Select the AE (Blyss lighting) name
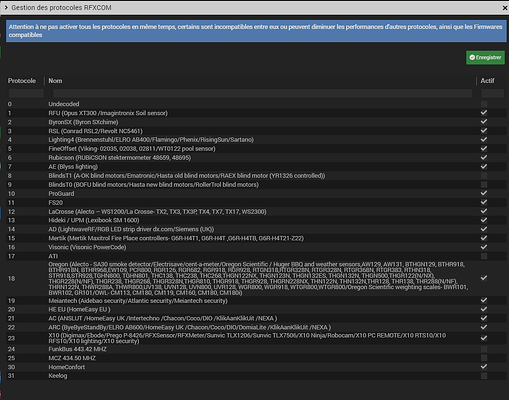The width and height of the screenshot is (509, 400). click(73, 166)
